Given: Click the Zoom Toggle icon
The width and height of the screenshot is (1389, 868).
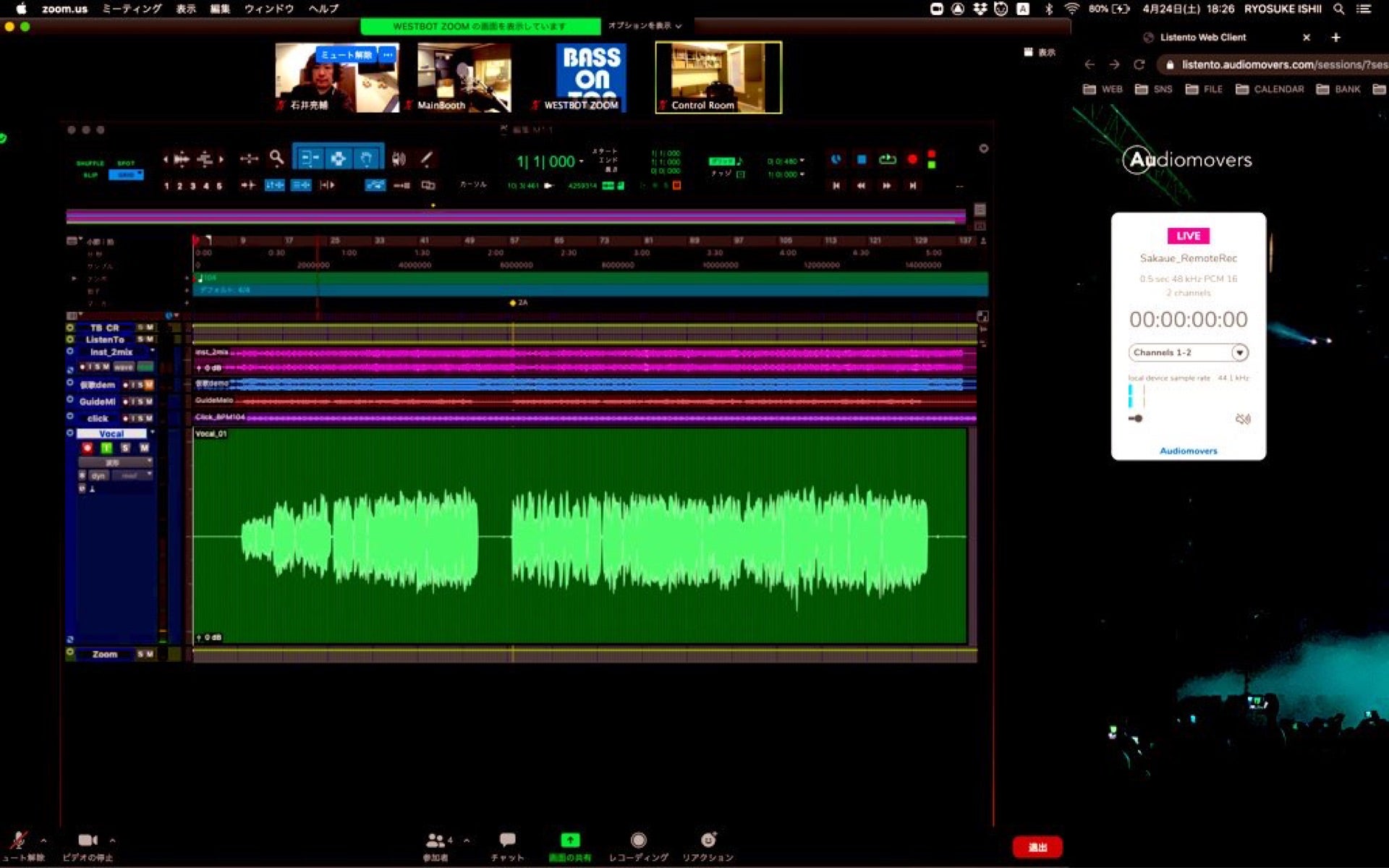Looking at the screenshot, I should 249,158.
